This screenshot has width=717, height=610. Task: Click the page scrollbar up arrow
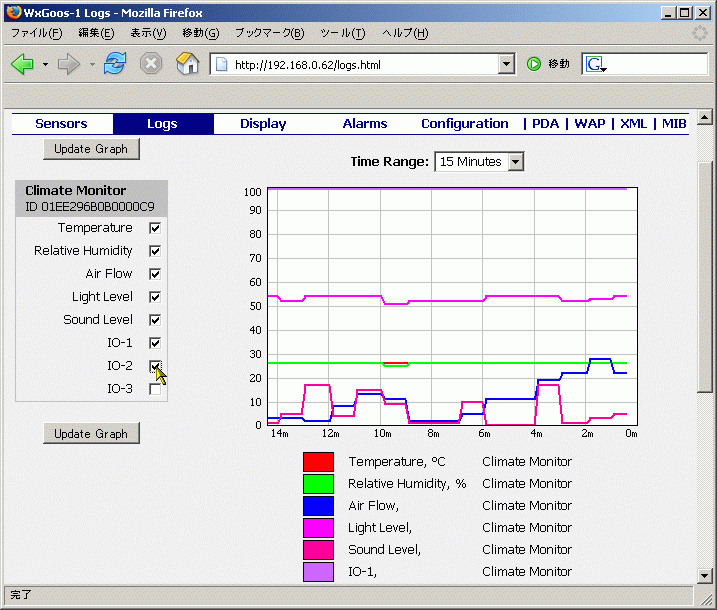[x=705, y=118]
